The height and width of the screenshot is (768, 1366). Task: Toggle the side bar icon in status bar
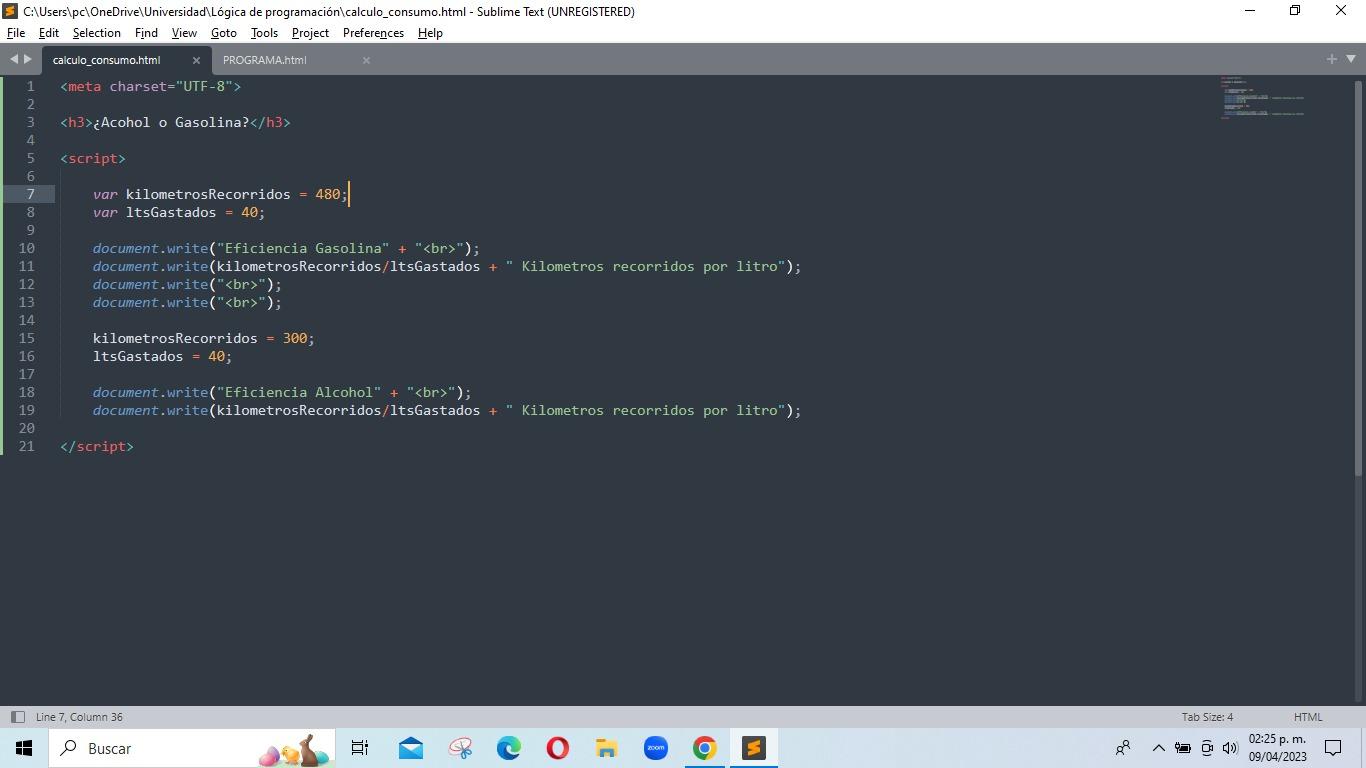[x=17, y=717]
